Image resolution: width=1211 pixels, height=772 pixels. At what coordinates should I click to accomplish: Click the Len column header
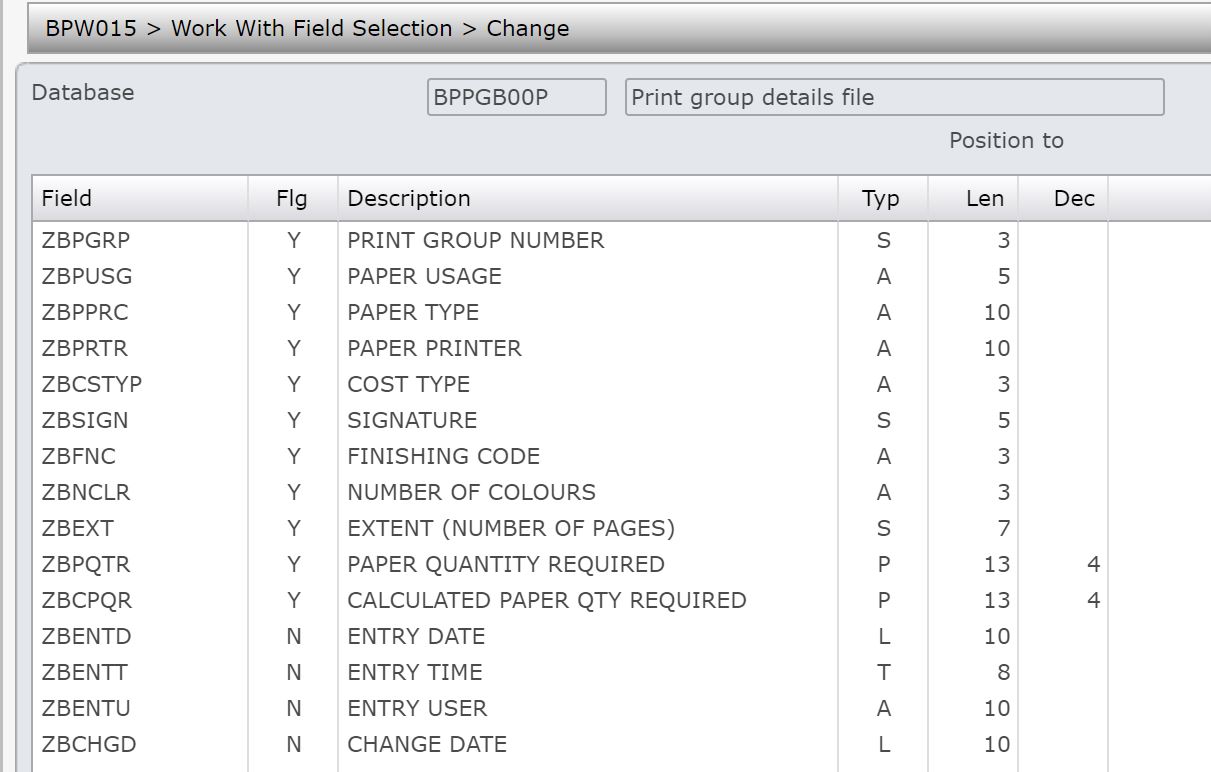point(973,198)
